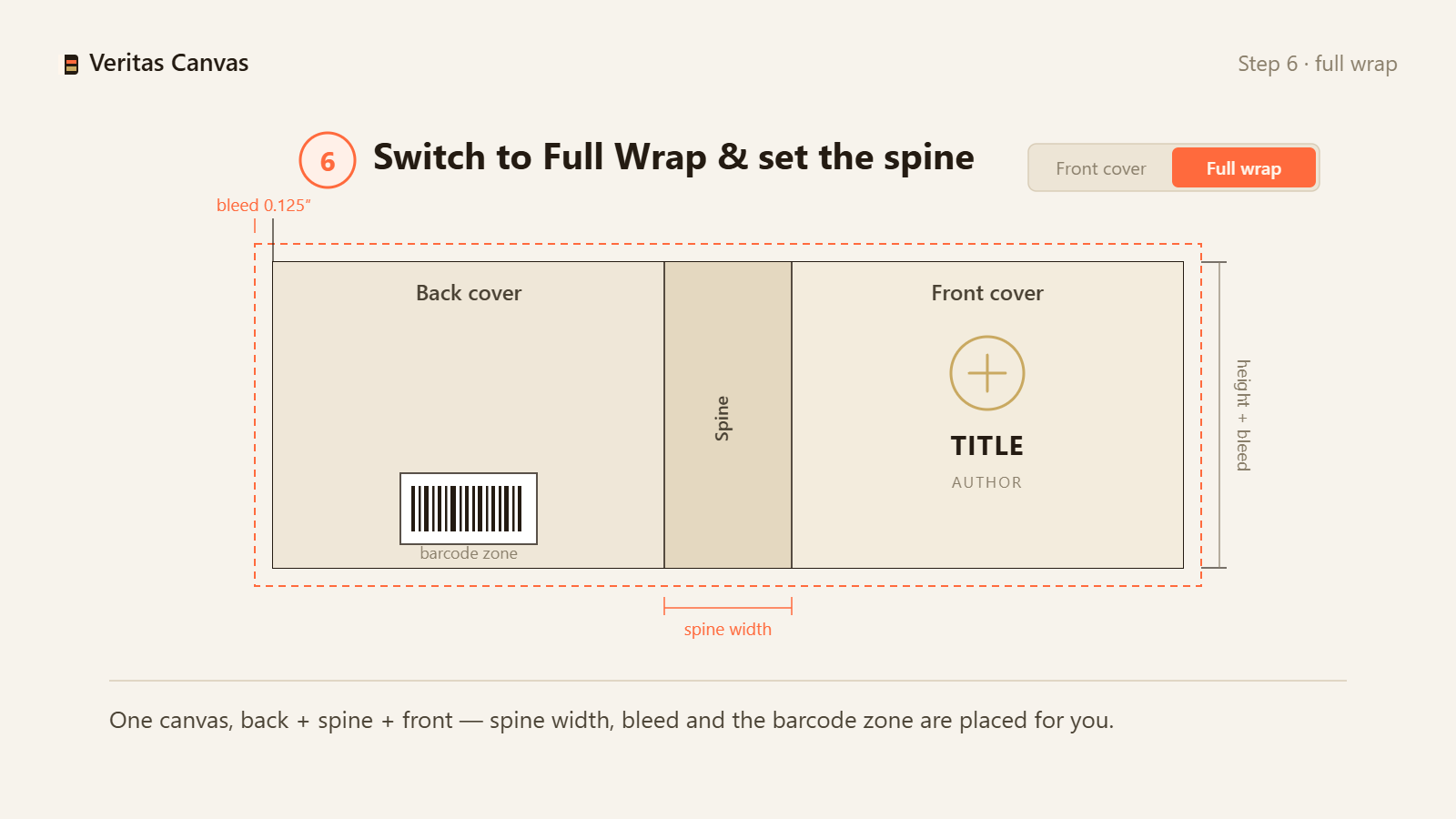Select the barcode graphic on back cover

(x=469, y=509)
